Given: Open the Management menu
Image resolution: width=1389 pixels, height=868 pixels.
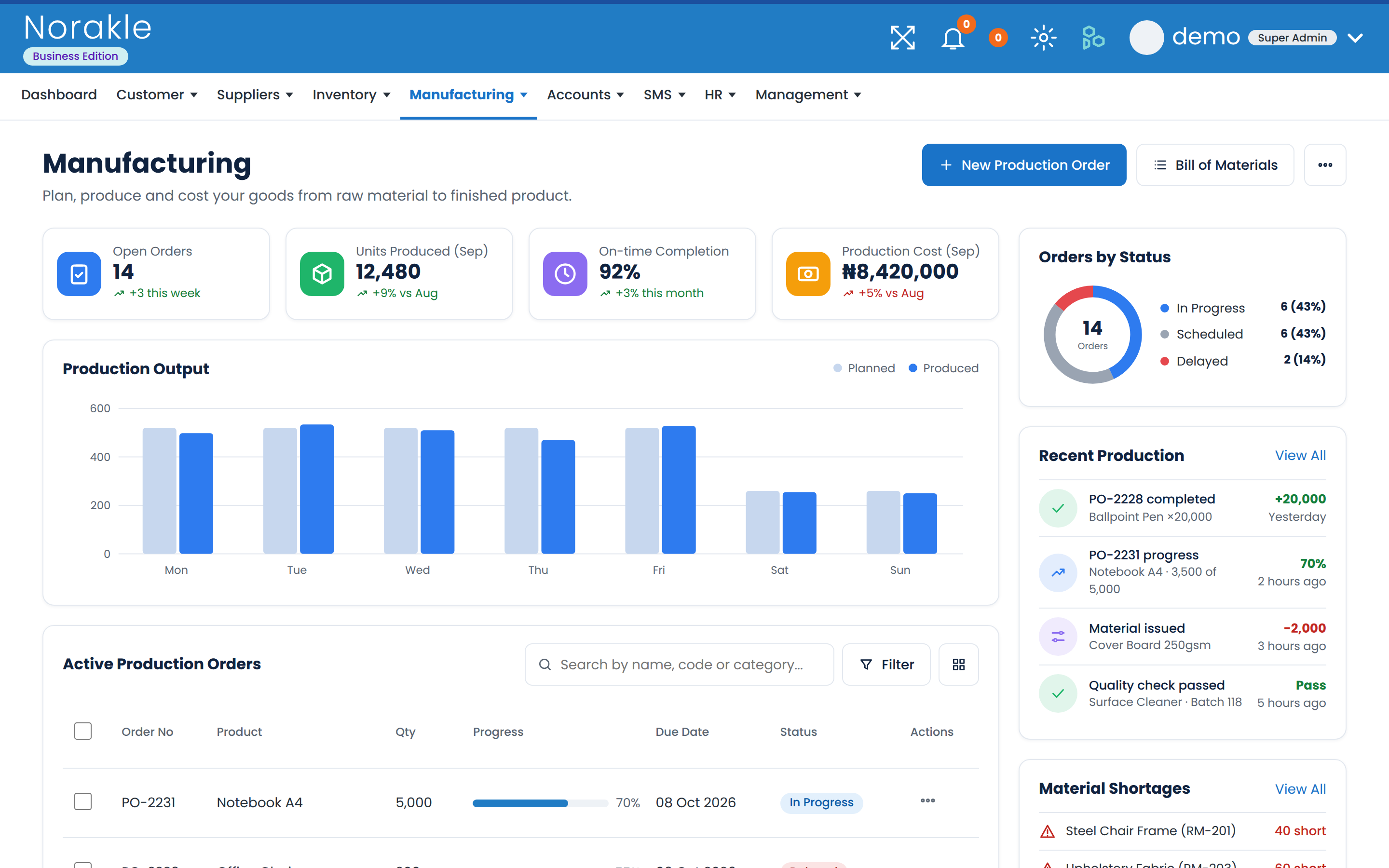Looking at the screenshot, I should click(x=808, y=95).
